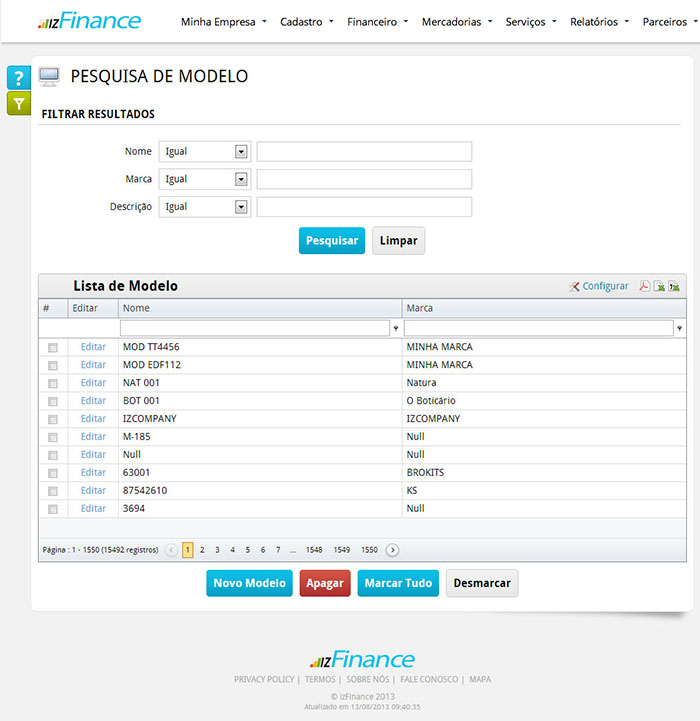Click the Marcar Tudo button

pos(398,583)
